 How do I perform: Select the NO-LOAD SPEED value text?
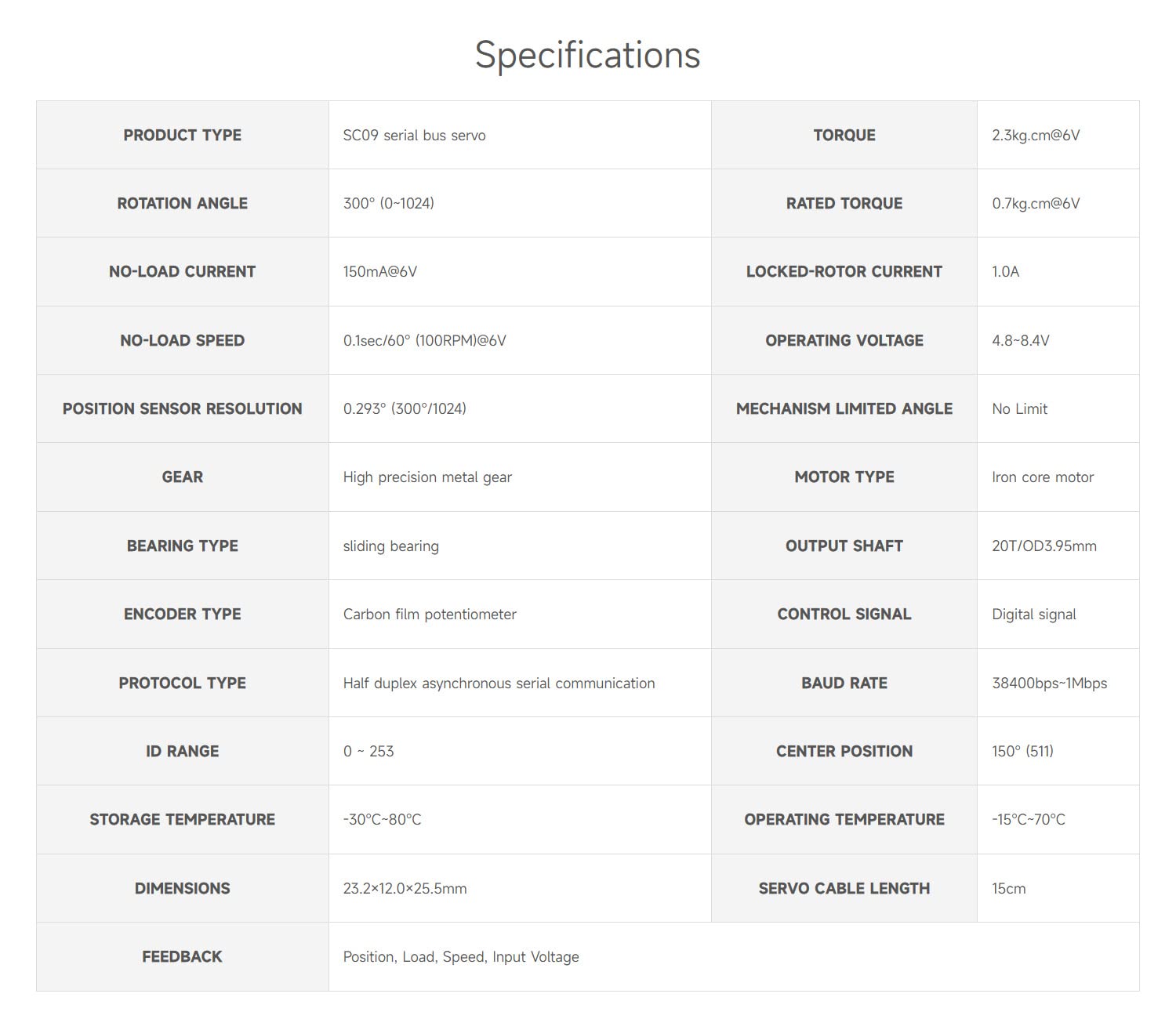click(x=424, y=341)
